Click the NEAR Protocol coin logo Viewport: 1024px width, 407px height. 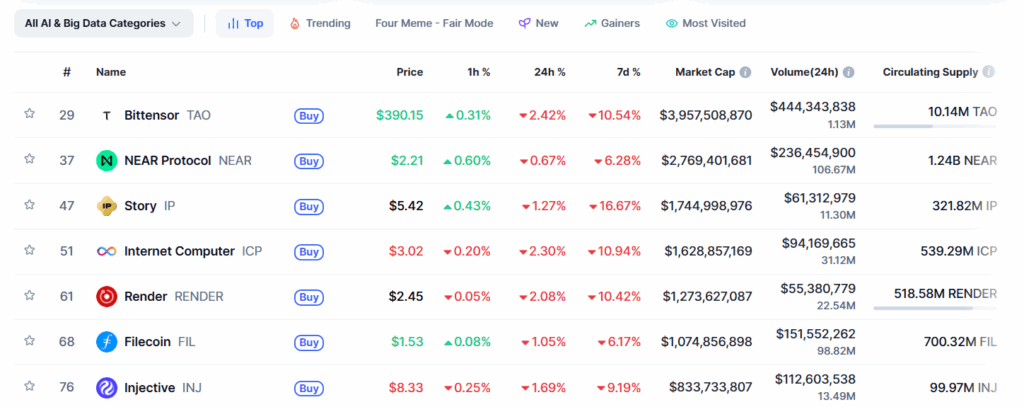pos(107,161)
